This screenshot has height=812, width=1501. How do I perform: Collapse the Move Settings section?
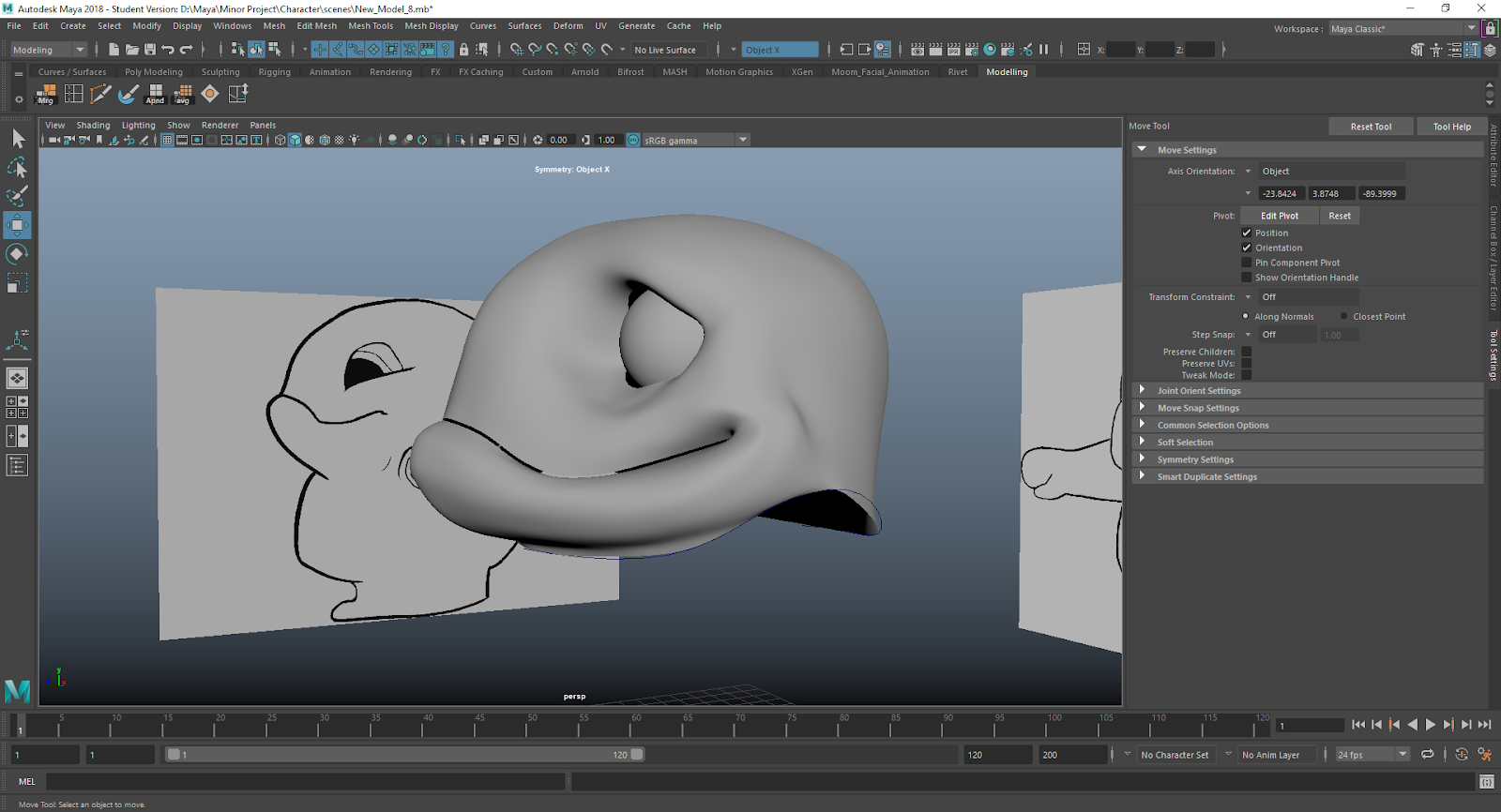(x=1308, y=150)
